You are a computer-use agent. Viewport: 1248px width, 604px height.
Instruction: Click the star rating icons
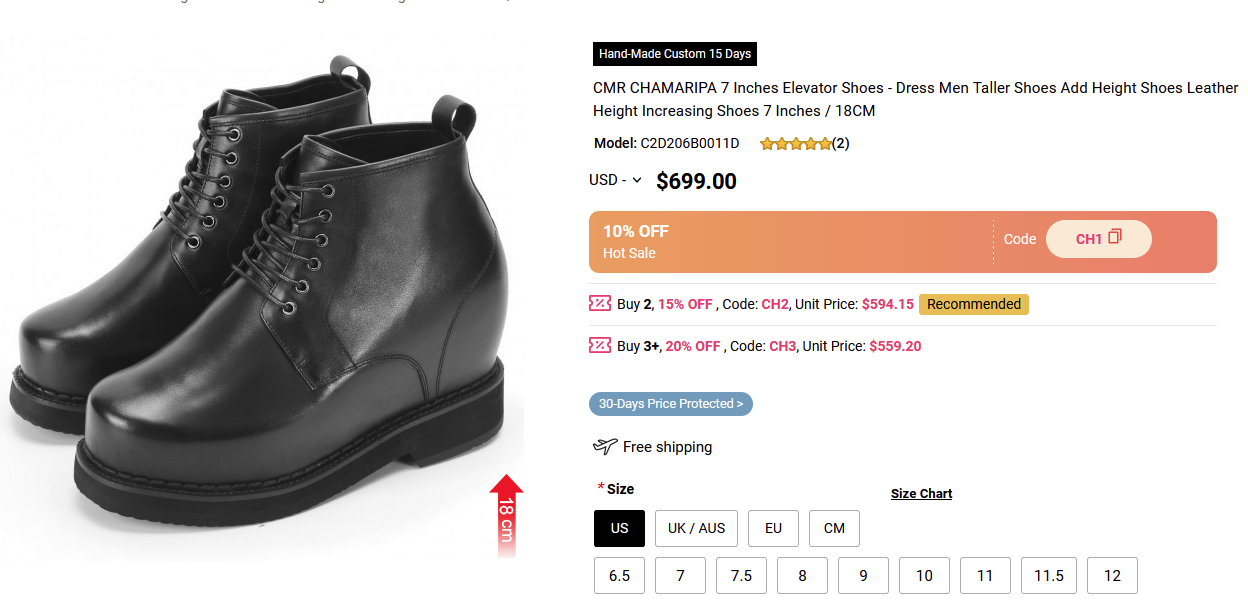[x=795, y=144]
